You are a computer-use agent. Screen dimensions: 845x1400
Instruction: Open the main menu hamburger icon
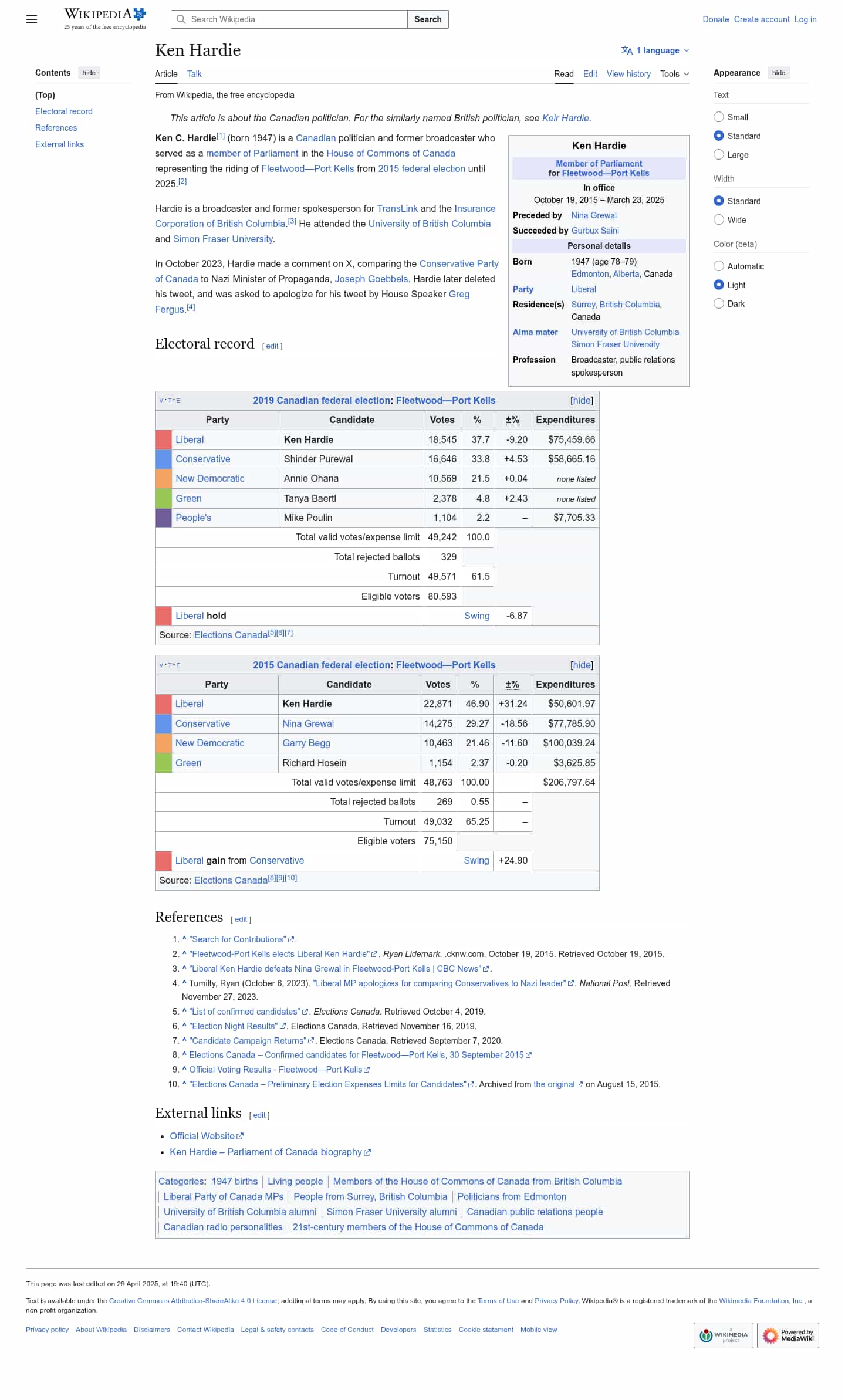(32, 19)
